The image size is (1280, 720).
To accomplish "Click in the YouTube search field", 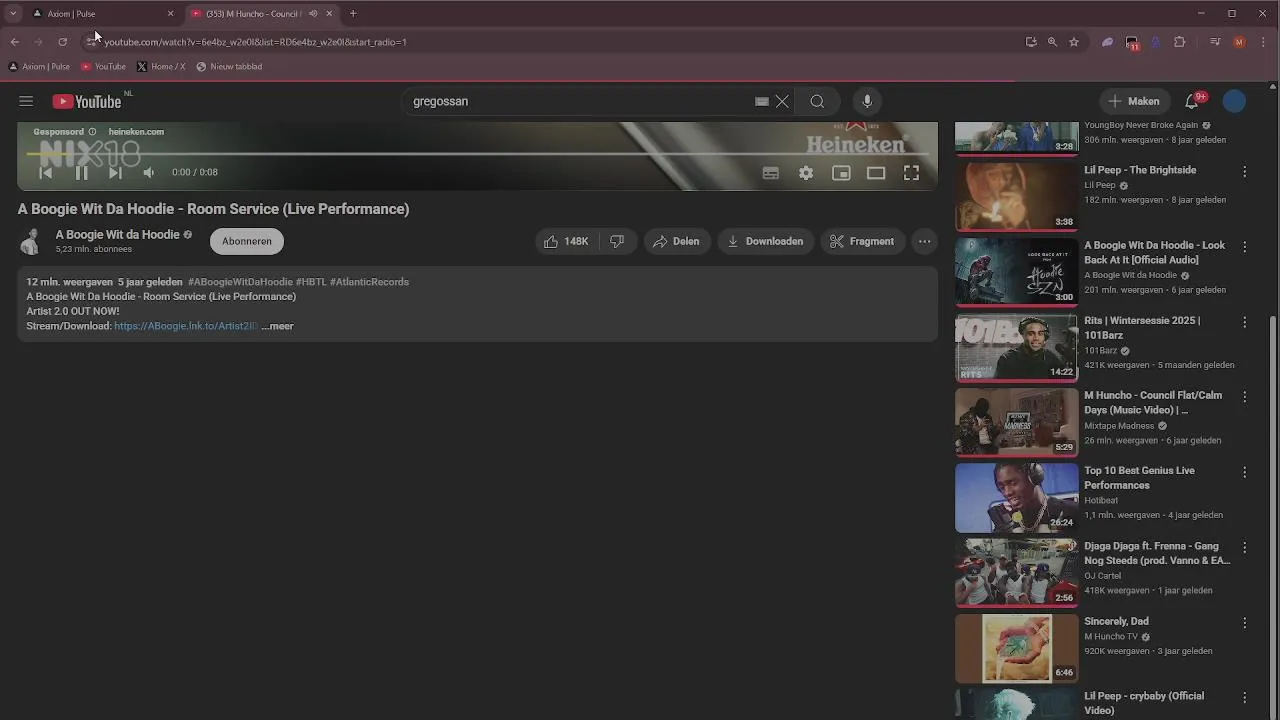I will (x=580, y=101).
